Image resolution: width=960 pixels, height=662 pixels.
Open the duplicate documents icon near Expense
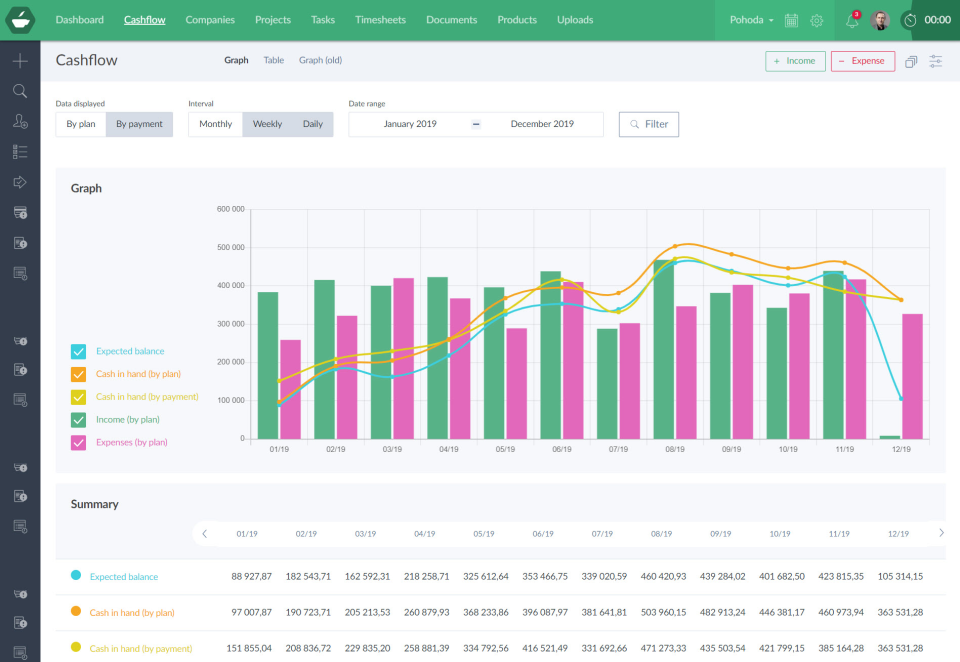(910, 61)
